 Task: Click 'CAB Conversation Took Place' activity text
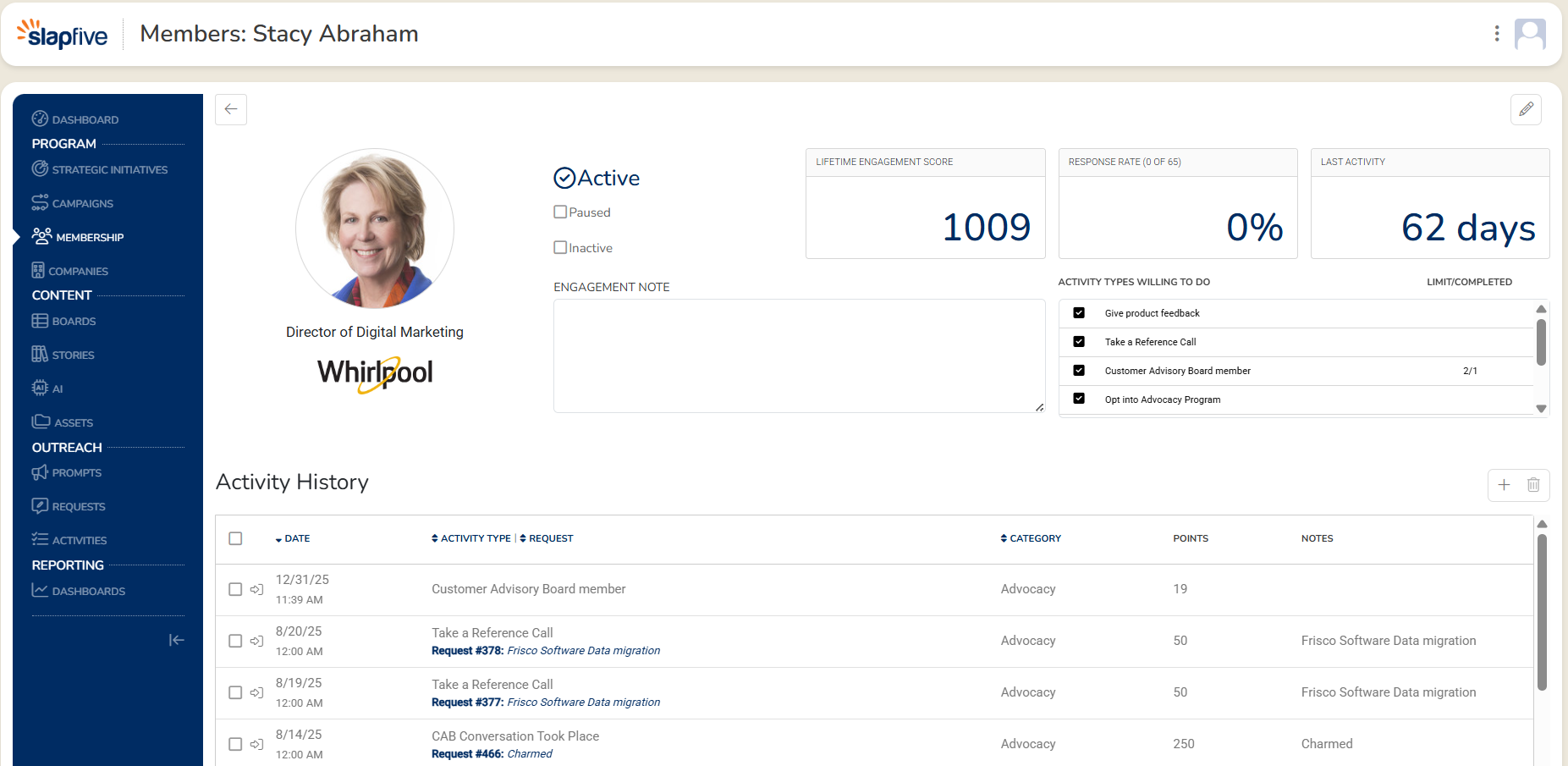click(x=515, y=736)
